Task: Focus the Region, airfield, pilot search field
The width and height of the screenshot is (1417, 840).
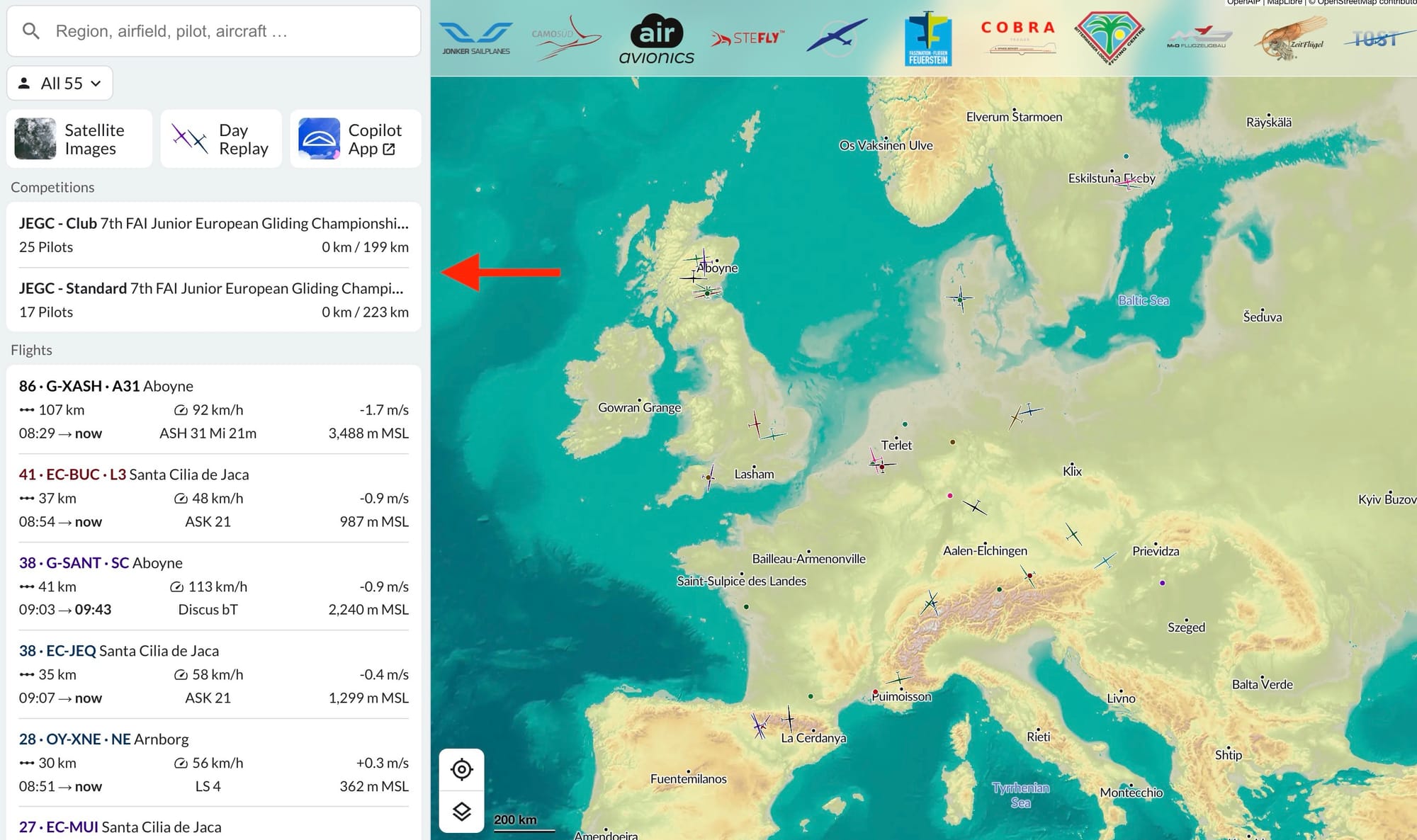Action: click(x=213, y=31)
